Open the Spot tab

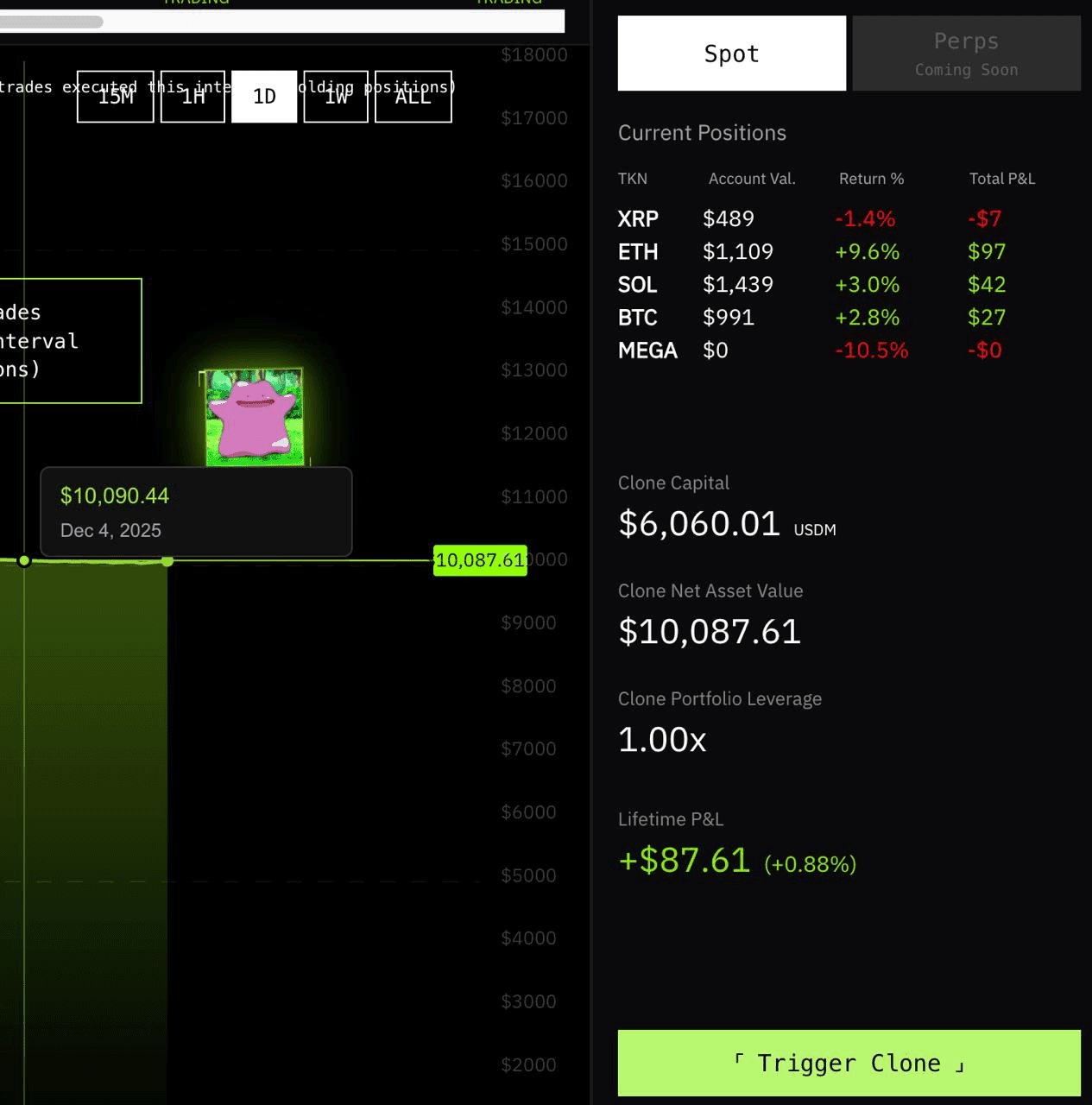coord(731,54)
